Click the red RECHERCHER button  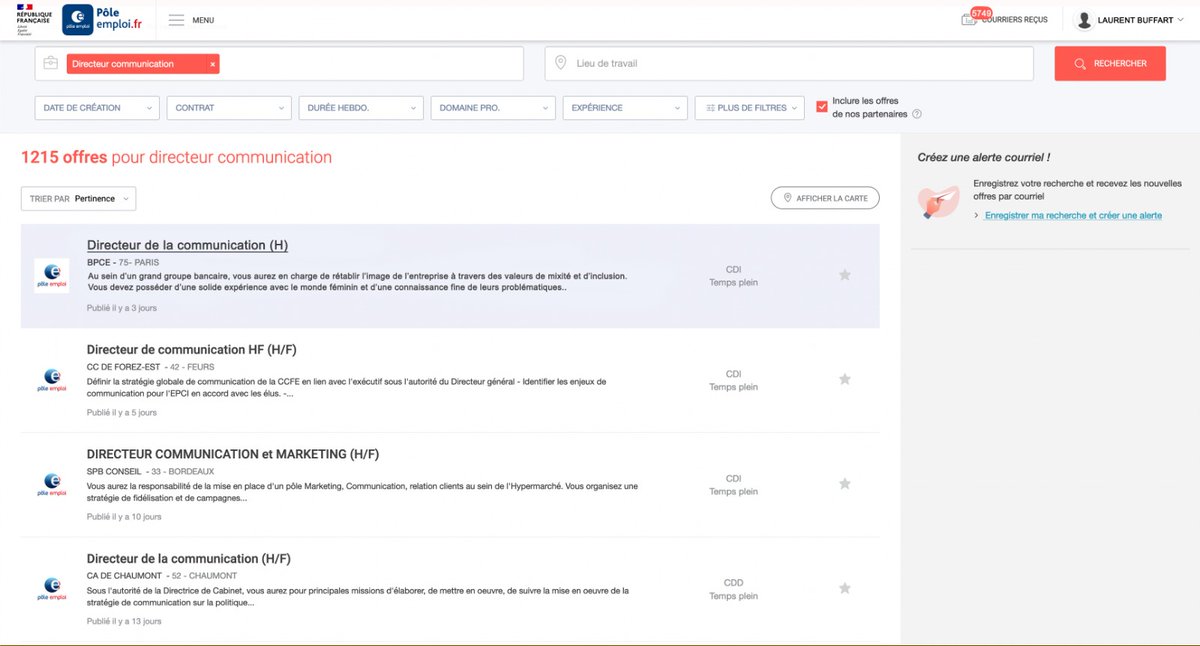click(x=1110, y=63)
